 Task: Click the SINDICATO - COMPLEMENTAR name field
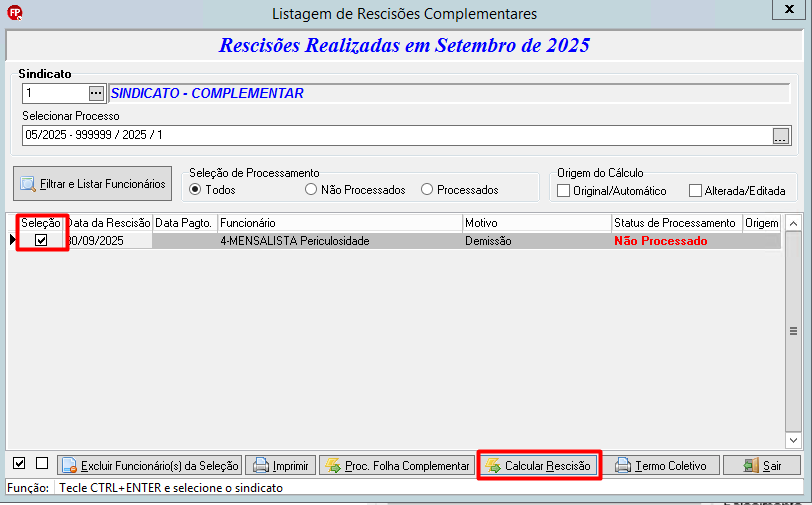point(450,93)
